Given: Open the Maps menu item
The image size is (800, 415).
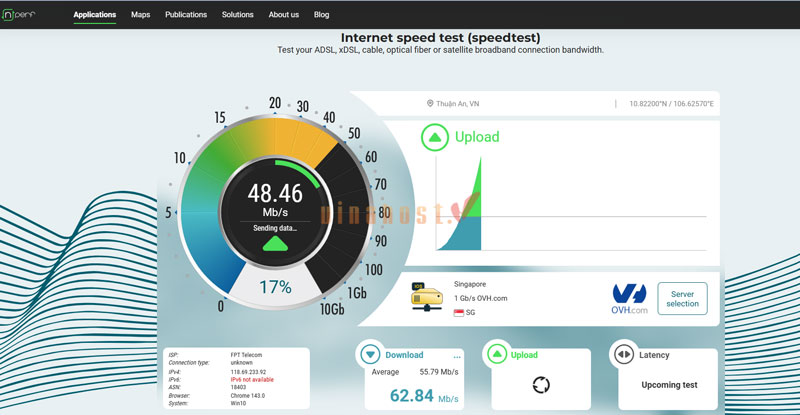Looking at the screenshot, I should (141, 15).
